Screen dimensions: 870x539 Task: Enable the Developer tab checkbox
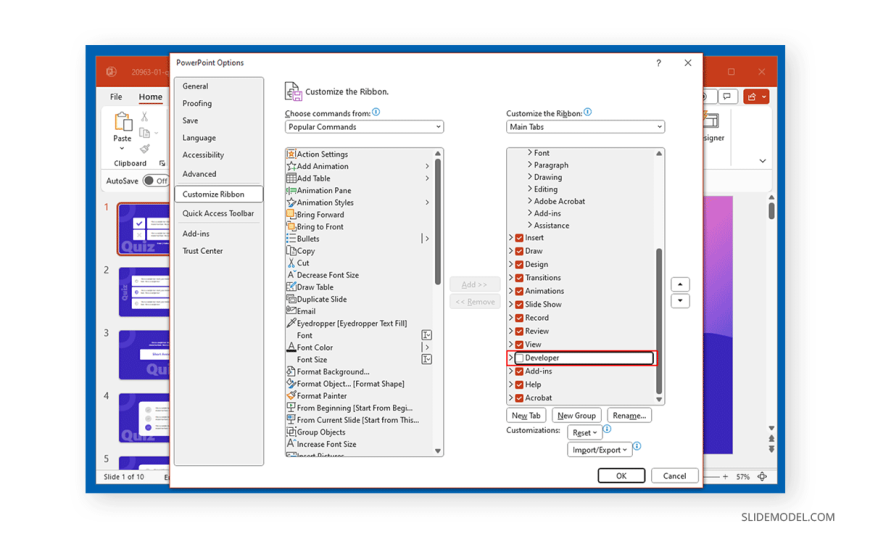[519, 358]
